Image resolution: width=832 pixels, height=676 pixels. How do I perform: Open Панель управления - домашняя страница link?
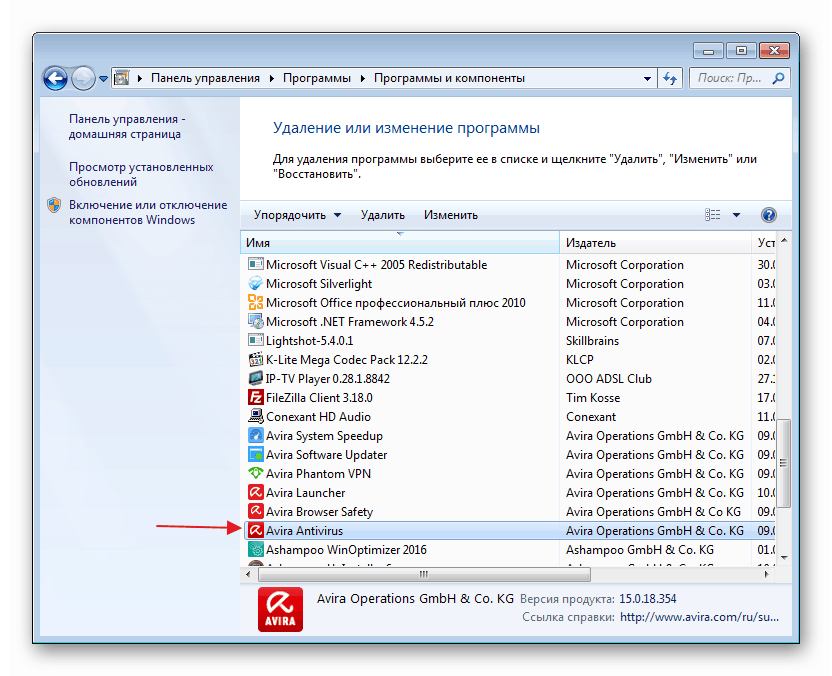(x=127, y=126)
